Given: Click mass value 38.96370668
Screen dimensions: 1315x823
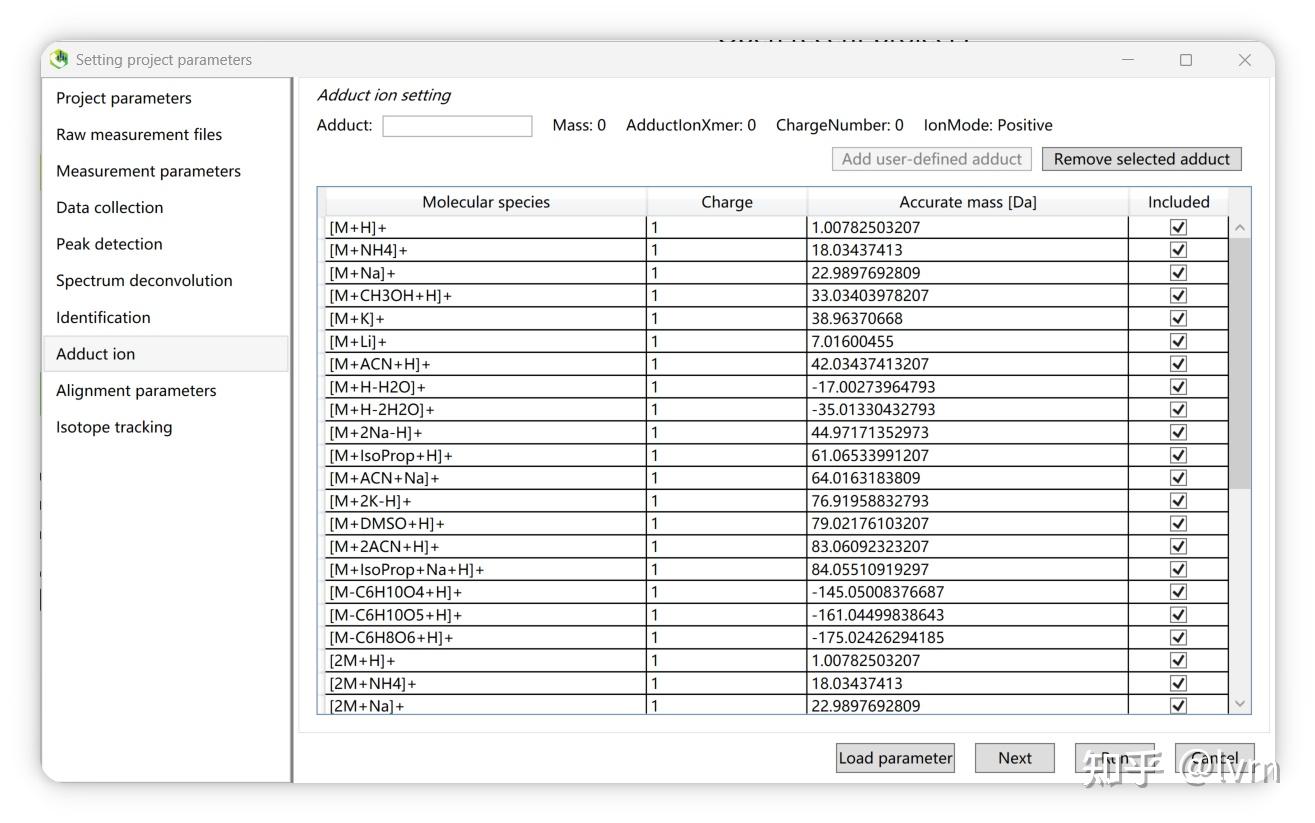Looking at the screenshot, I should point(857,319).
